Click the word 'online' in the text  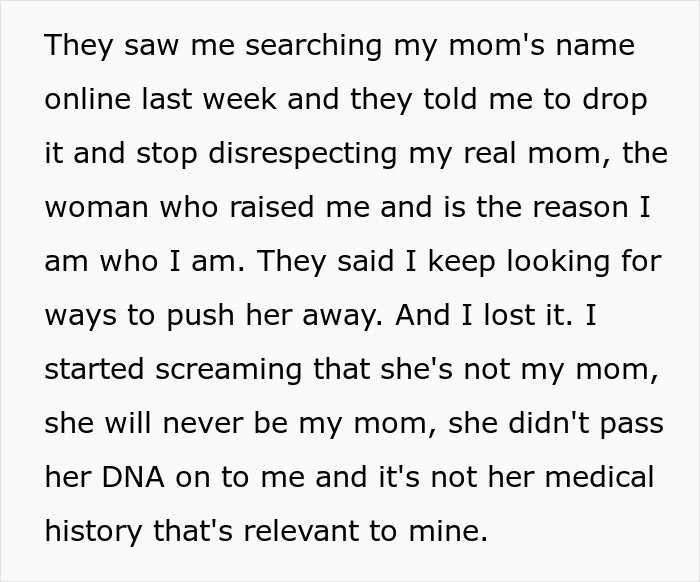point(87,101)
